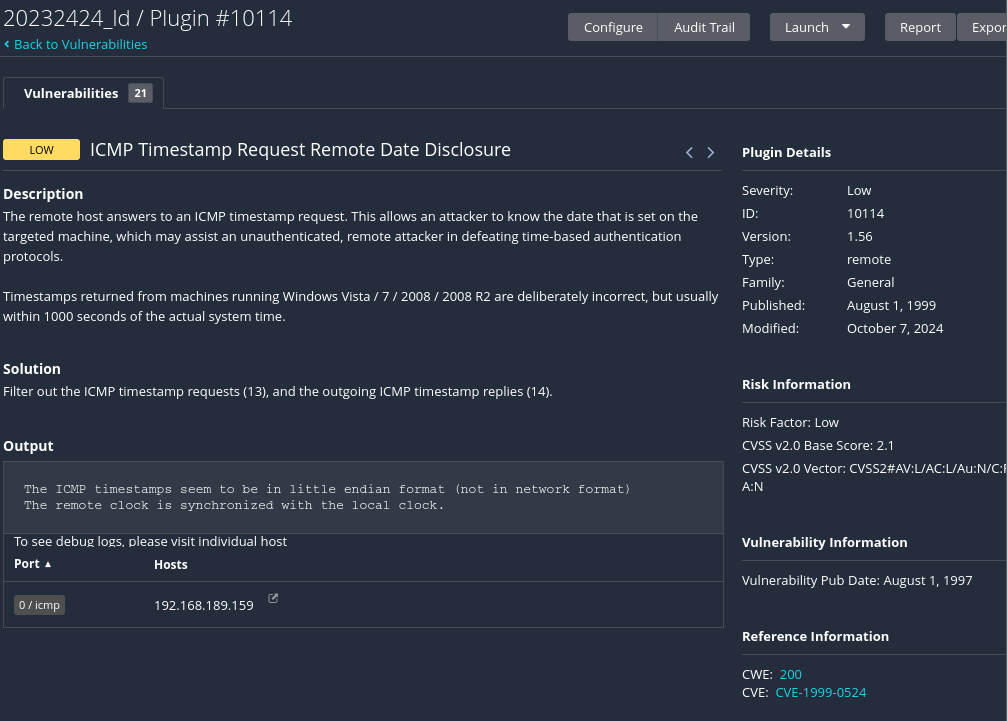Click the plugin output text box

point(362,497)
